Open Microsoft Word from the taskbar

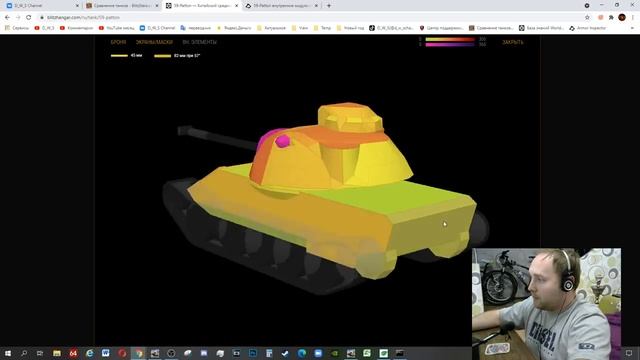pyautogui.click(x=106, y=353)
